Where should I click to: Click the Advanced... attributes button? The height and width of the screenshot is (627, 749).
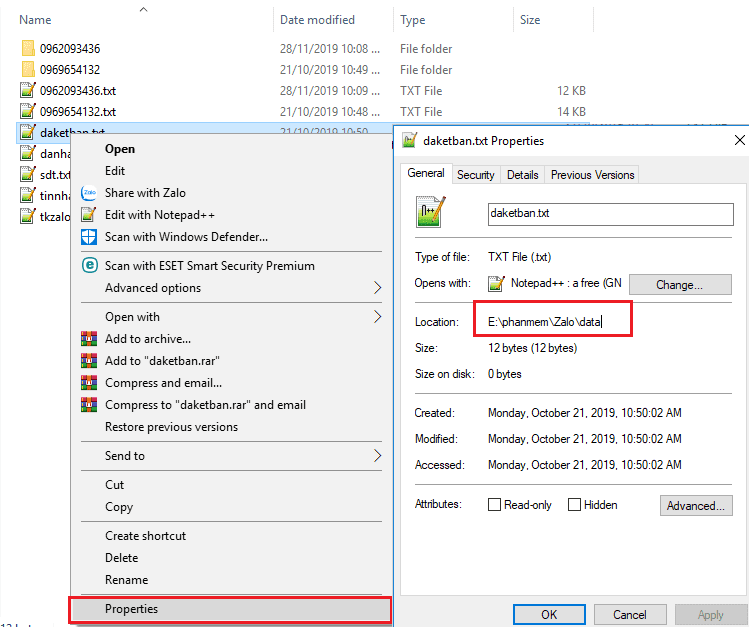pyautogui.click(x=695, y=506)
